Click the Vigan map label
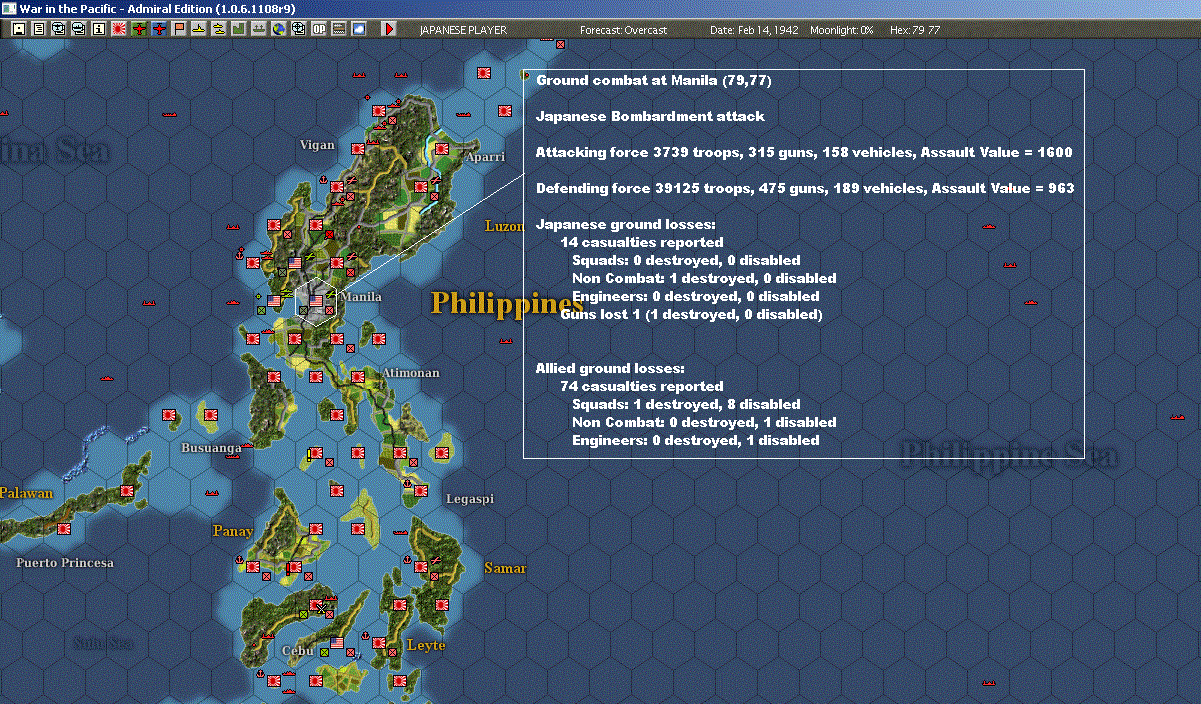The height and width of the screenshot is (704, 1201). point(317,145)
